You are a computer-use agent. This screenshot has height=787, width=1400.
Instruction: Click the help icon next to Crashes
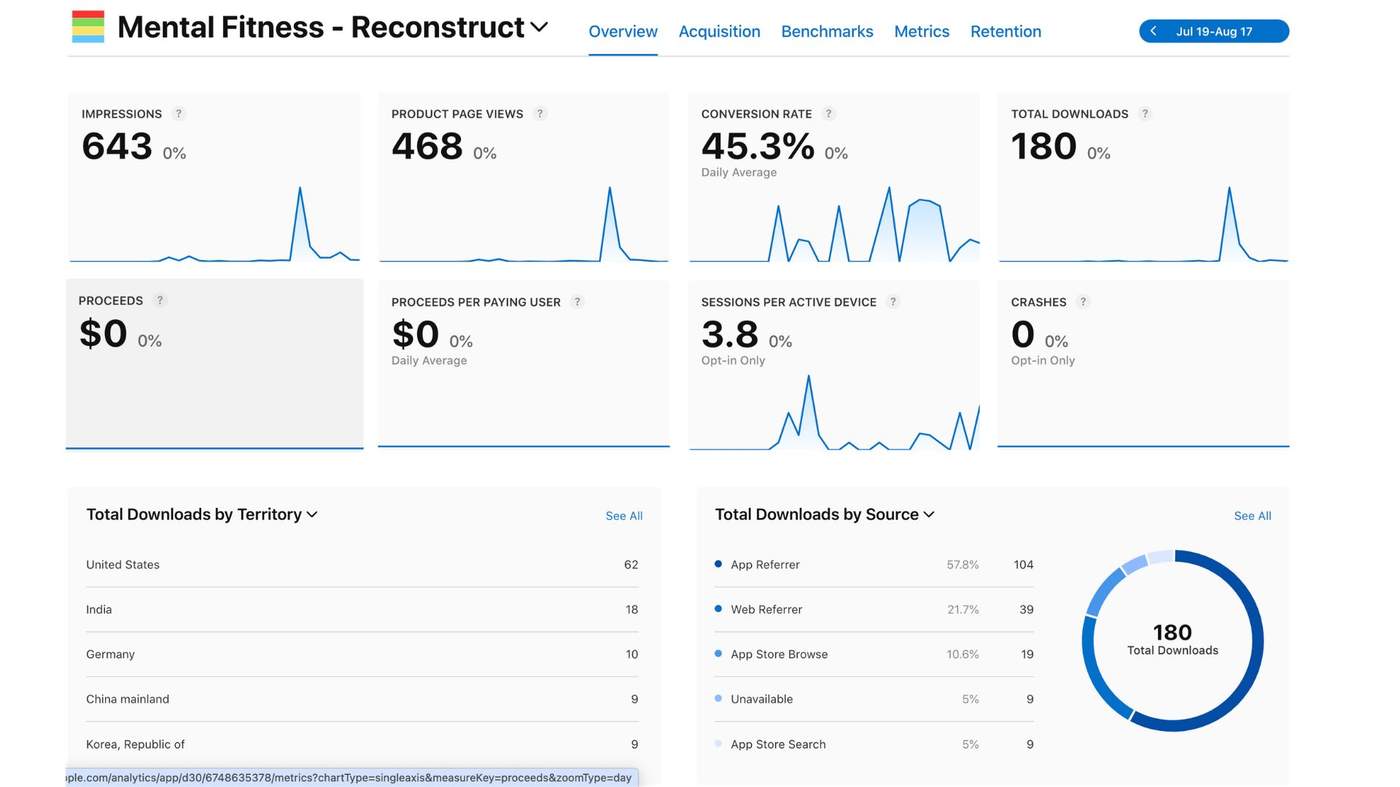point(1083,302)
